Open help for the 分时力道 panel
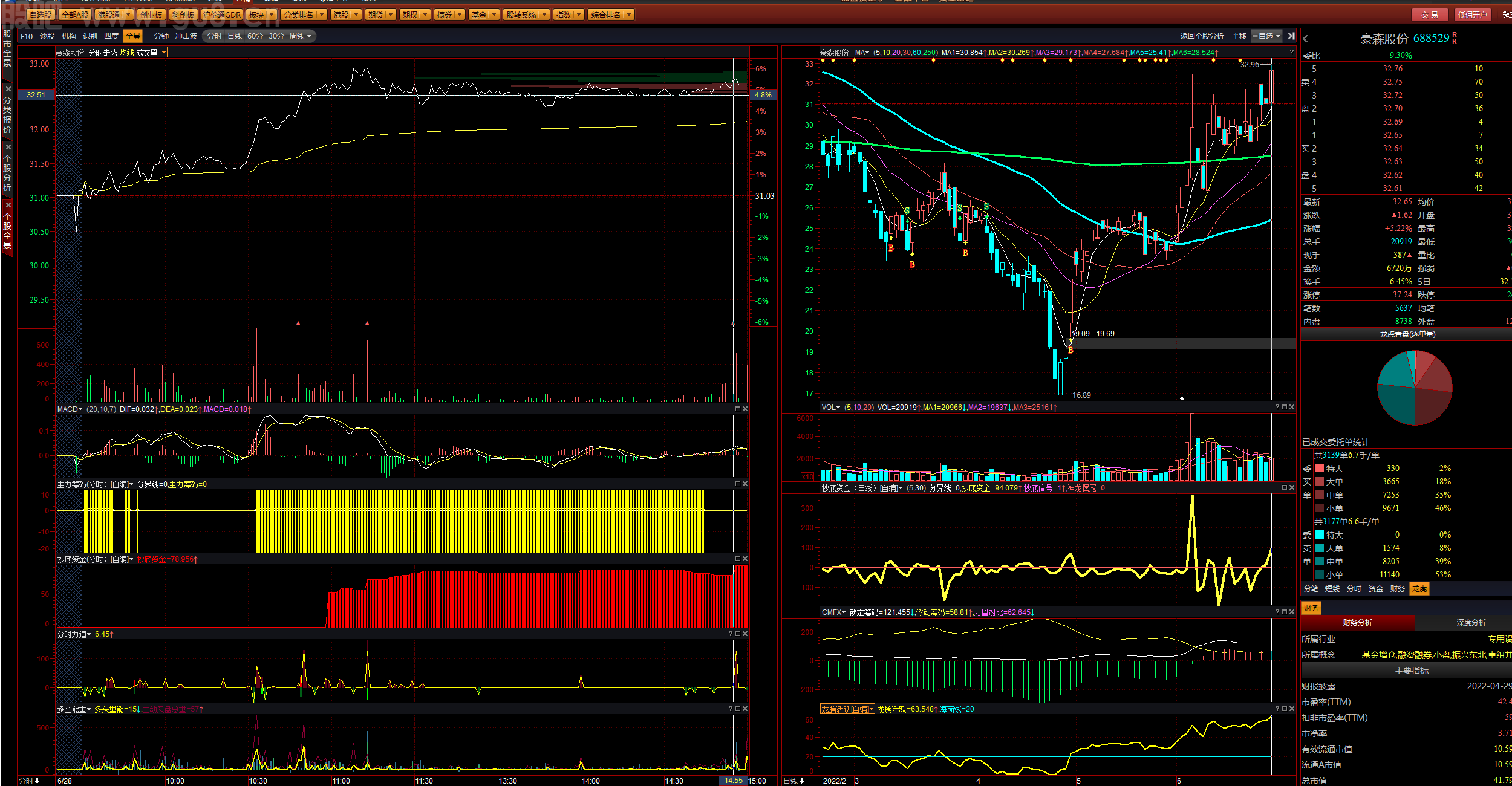Viewport: 1512px width, 786px height. (731, 634)
